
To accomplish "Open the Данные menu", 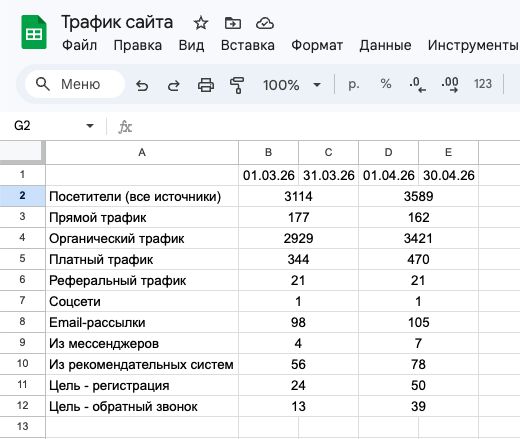I will [385, 45].
